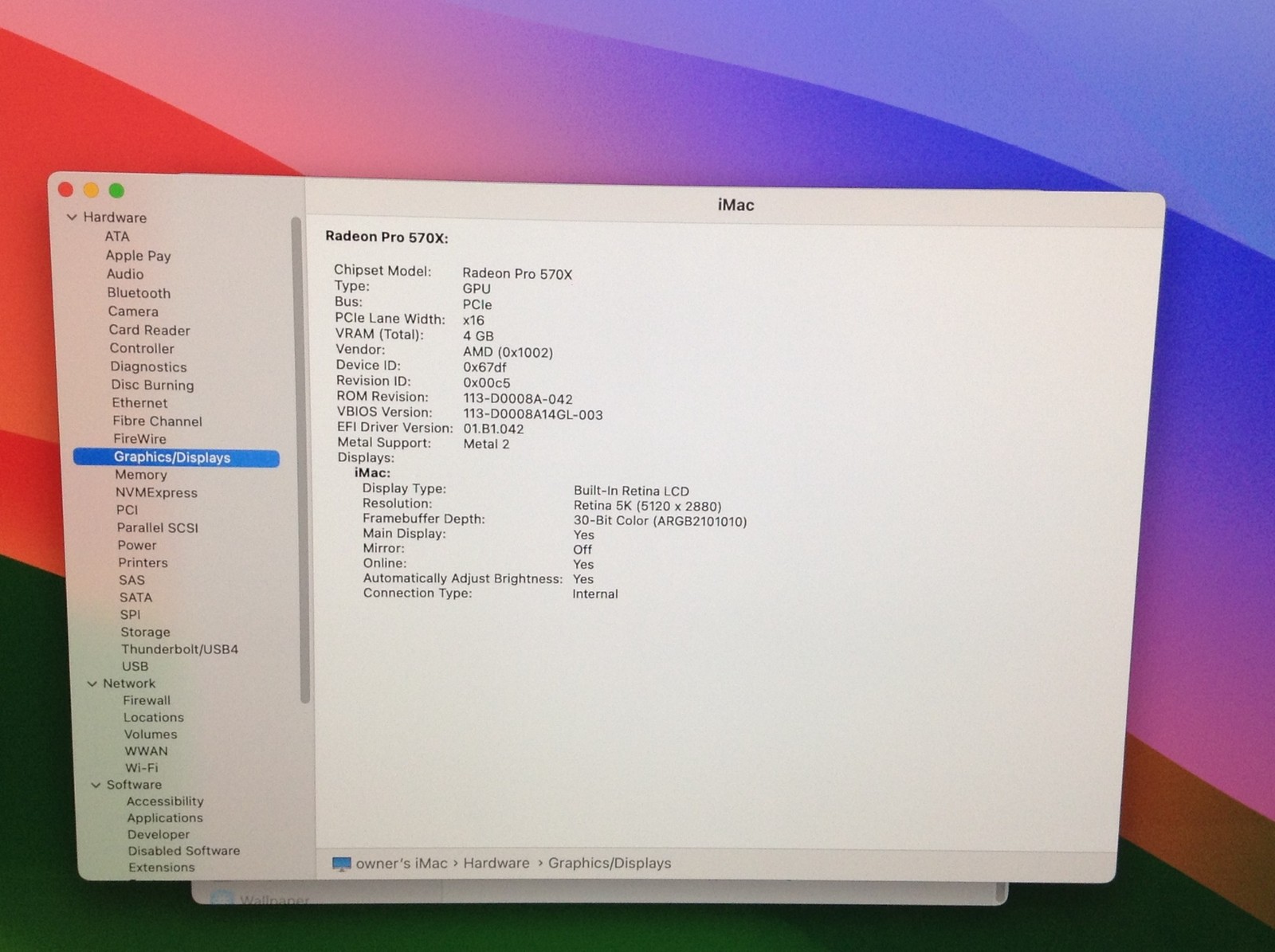This screenshot has height=952, width=1275.
Task: Open Accessibility under Software
Action: coord(165,801)
